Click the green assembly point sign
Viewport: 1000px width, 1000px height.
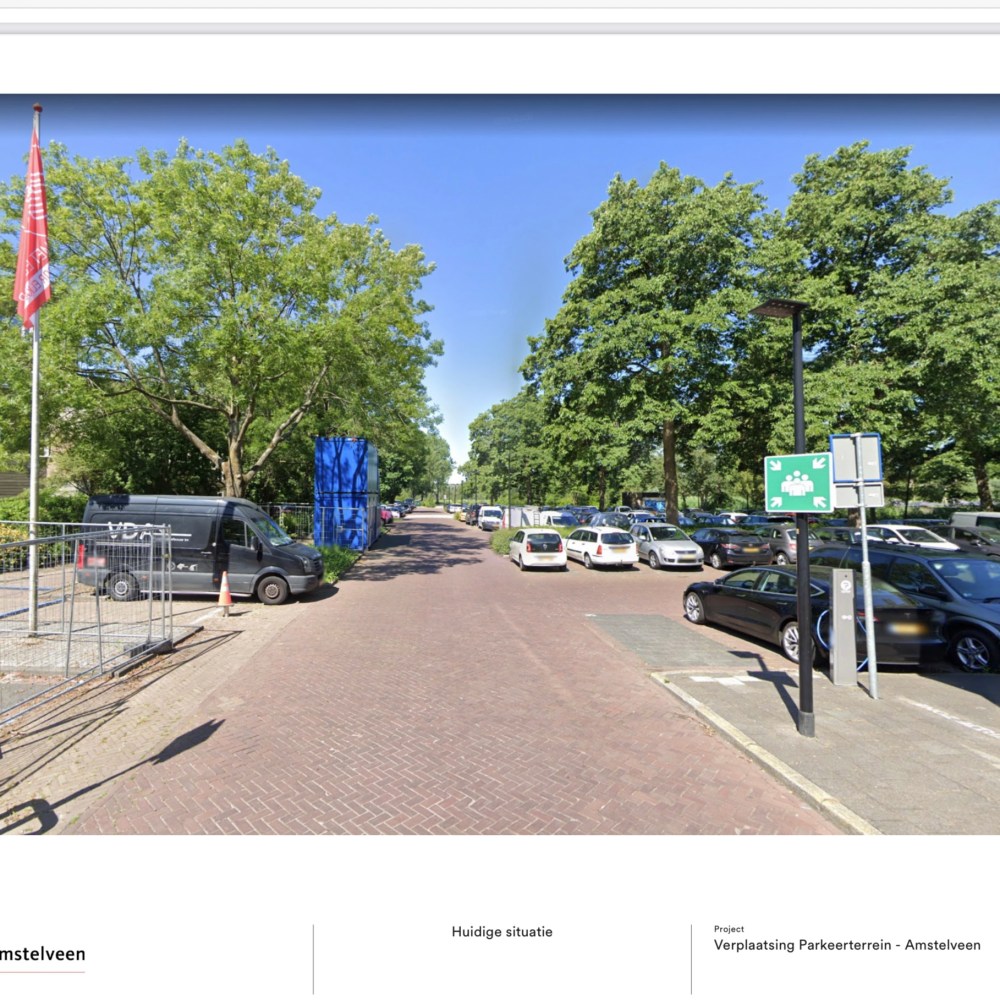pos(798,482)
